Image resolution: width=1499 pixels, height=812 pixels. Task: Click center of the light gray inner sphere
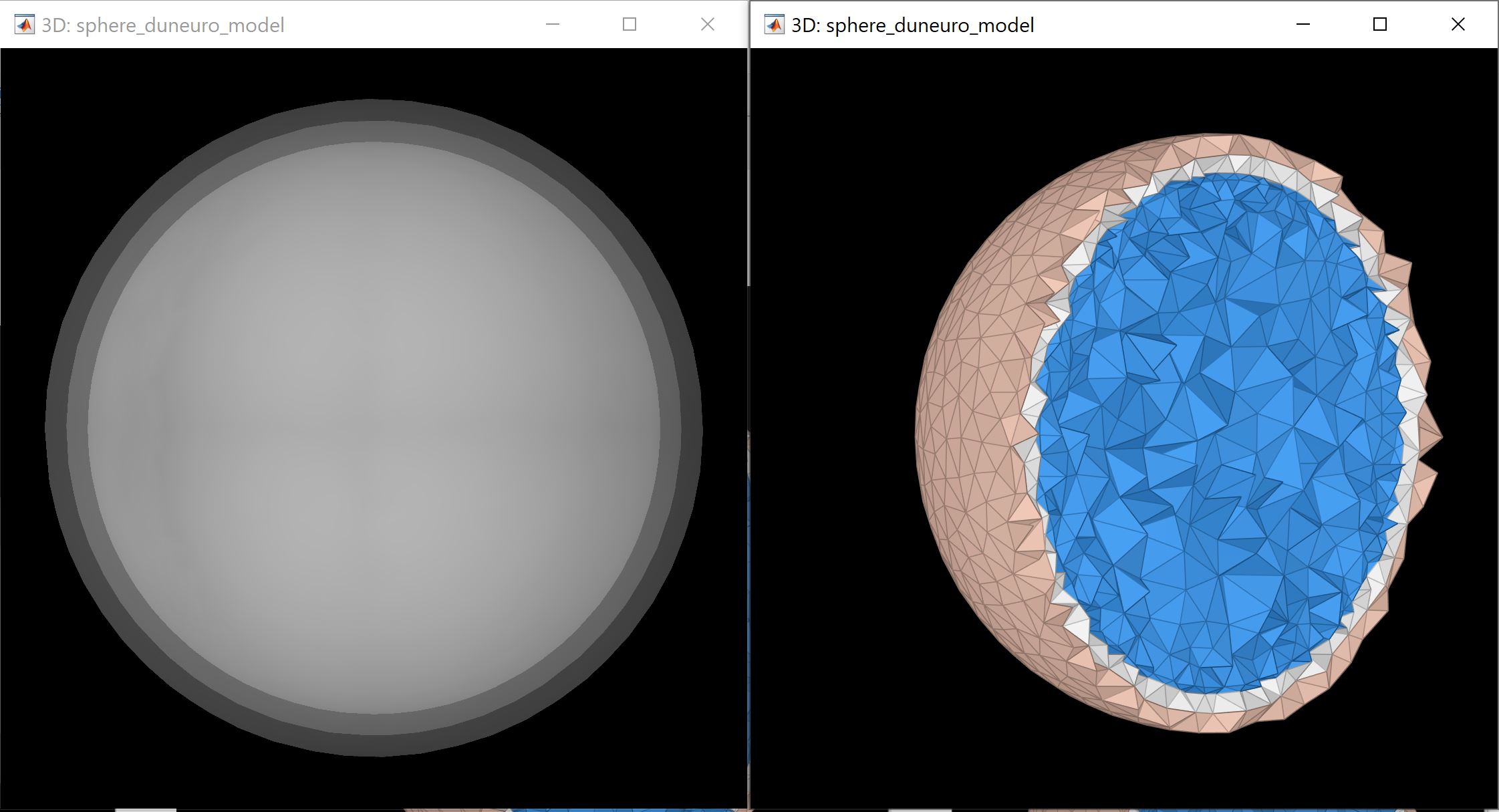point(374,428)
